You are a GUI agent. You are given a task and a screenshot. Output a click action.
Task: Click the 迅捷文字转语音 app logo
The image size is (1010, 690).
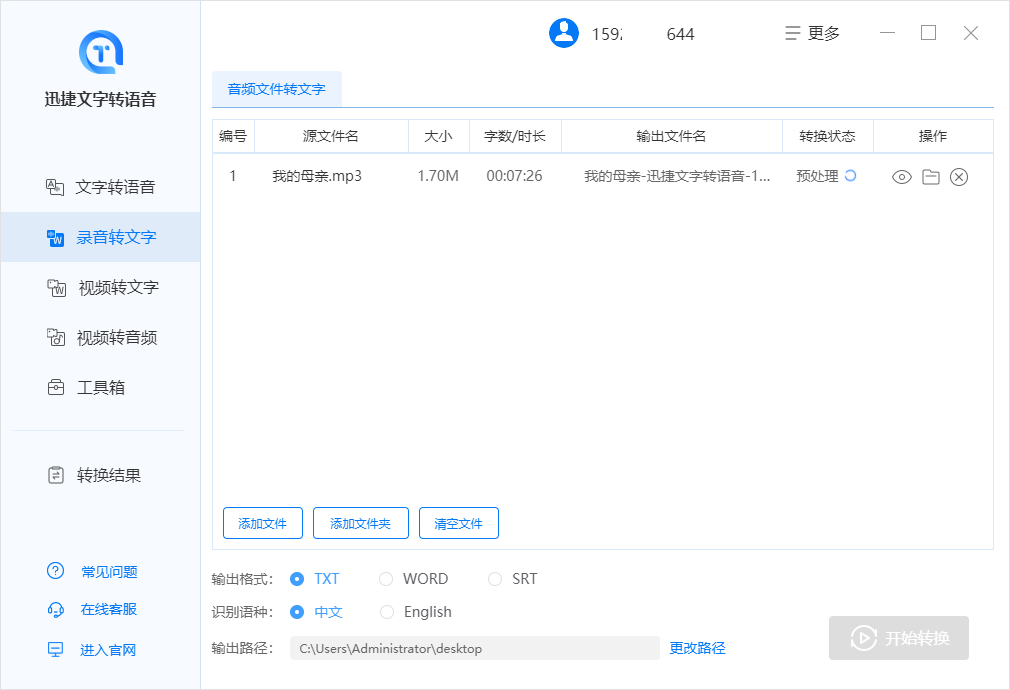pos(100,51)
